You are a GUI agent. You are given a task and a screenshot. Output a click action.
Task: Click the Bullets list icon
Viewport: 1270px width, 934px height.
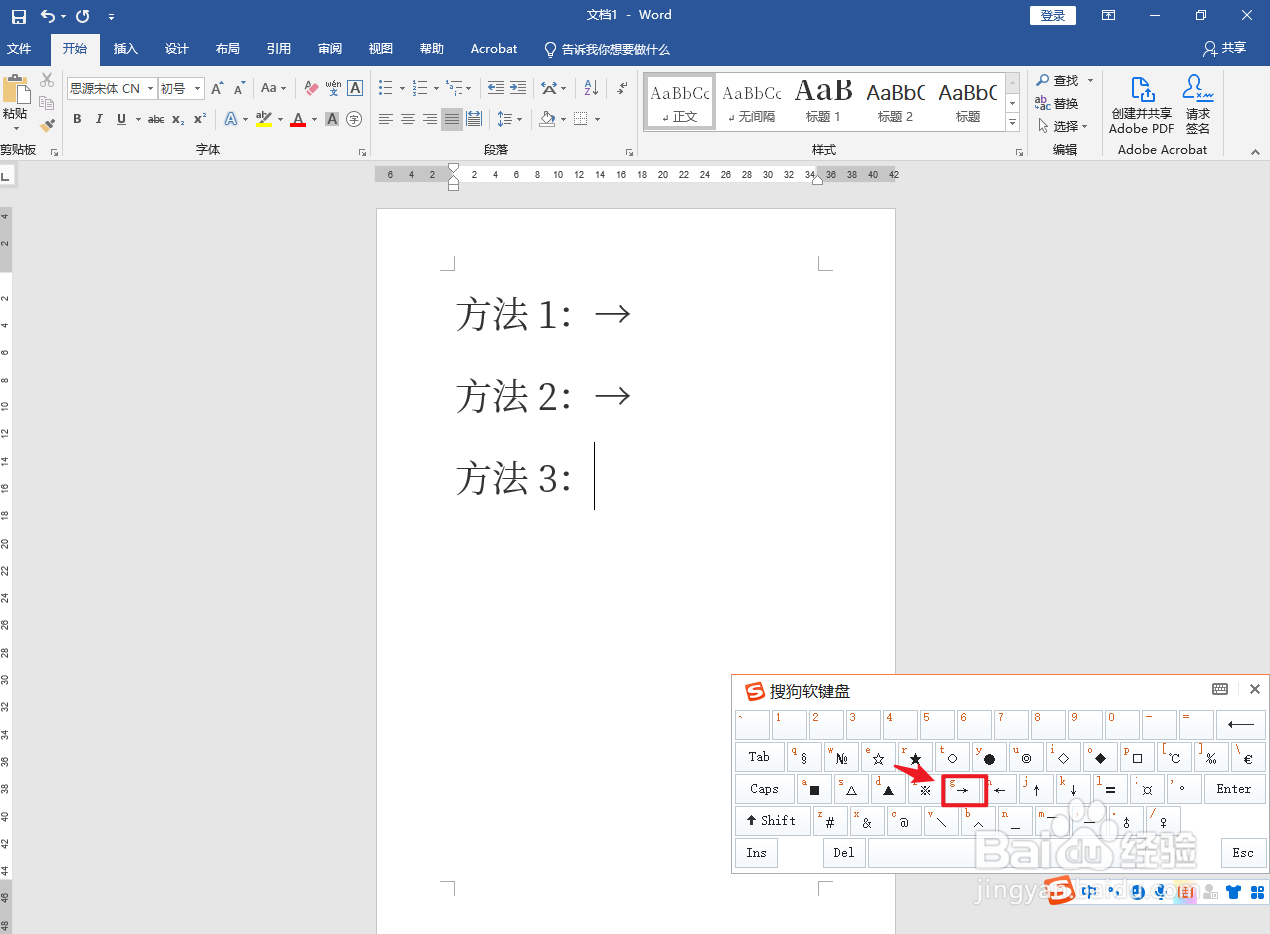(x=385, y=88)
